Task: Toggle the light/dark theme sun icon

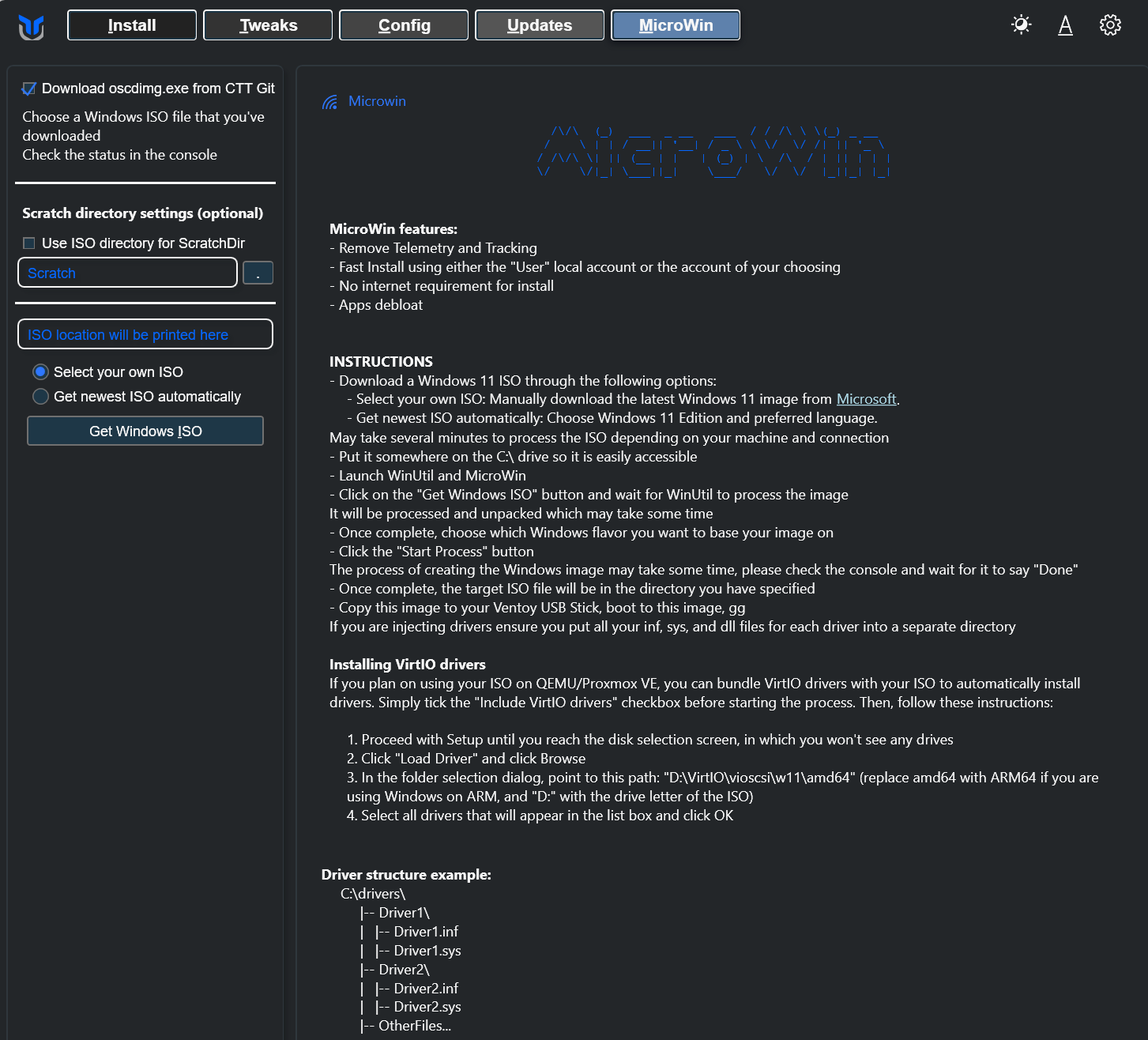Action: click(1021, 25)
